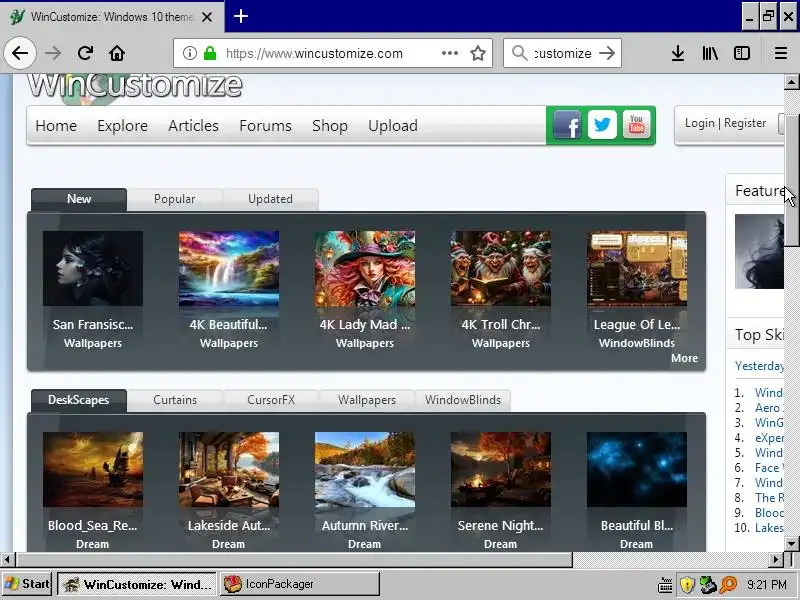
Task: Click the More link in New section
Action: 684,358
